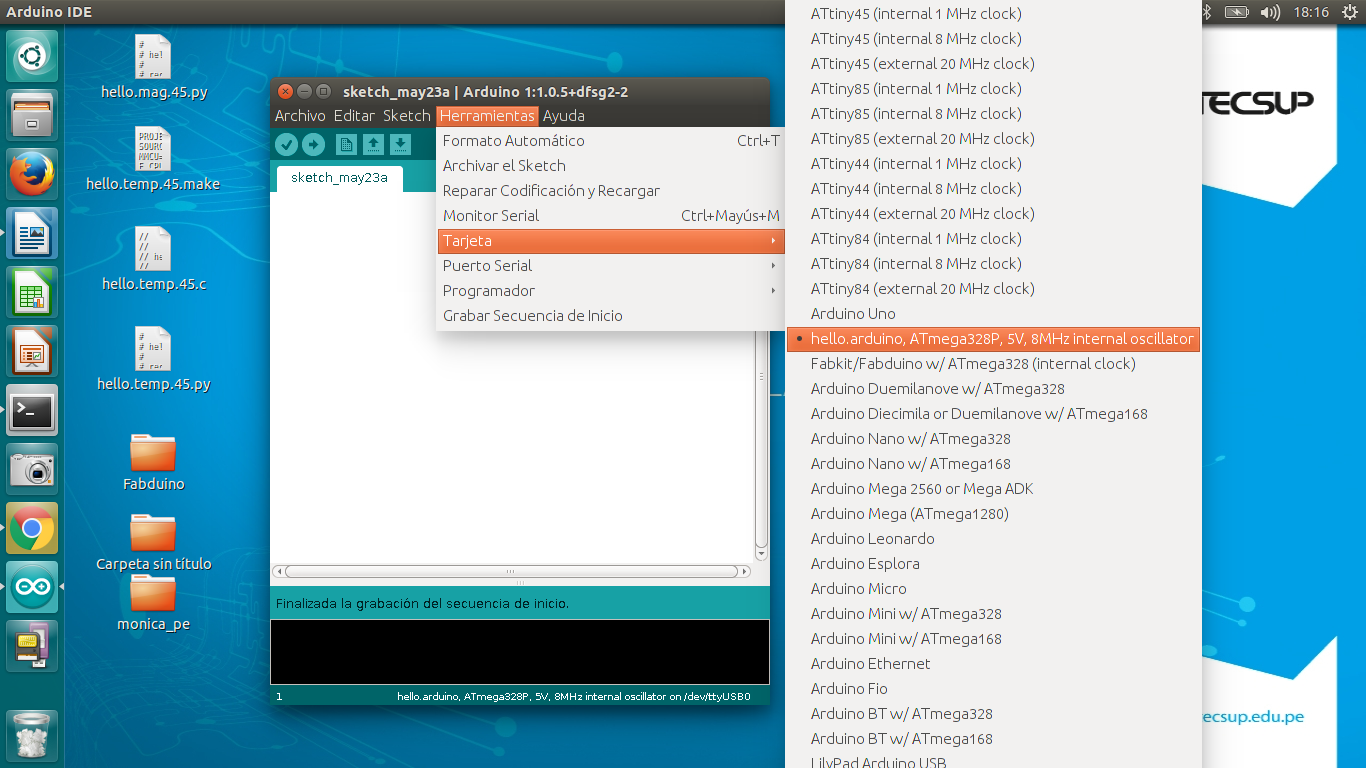Select Arduino Esplora board
Image resolution: width=1366 pixels, height=768 pixels.
pos(993,564)
